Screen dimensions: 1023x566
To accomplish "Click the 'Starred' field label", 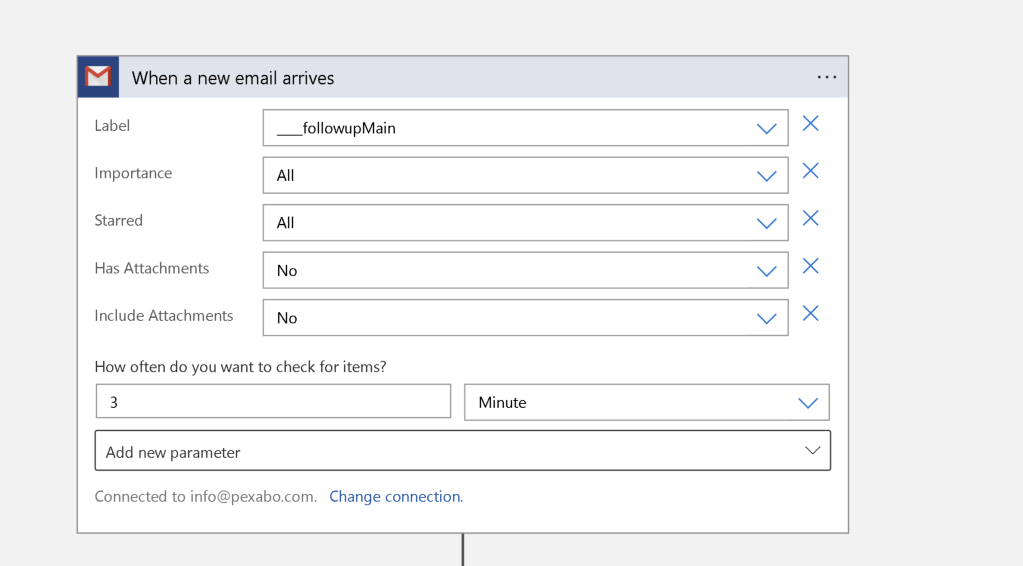I will coord(119,220).
